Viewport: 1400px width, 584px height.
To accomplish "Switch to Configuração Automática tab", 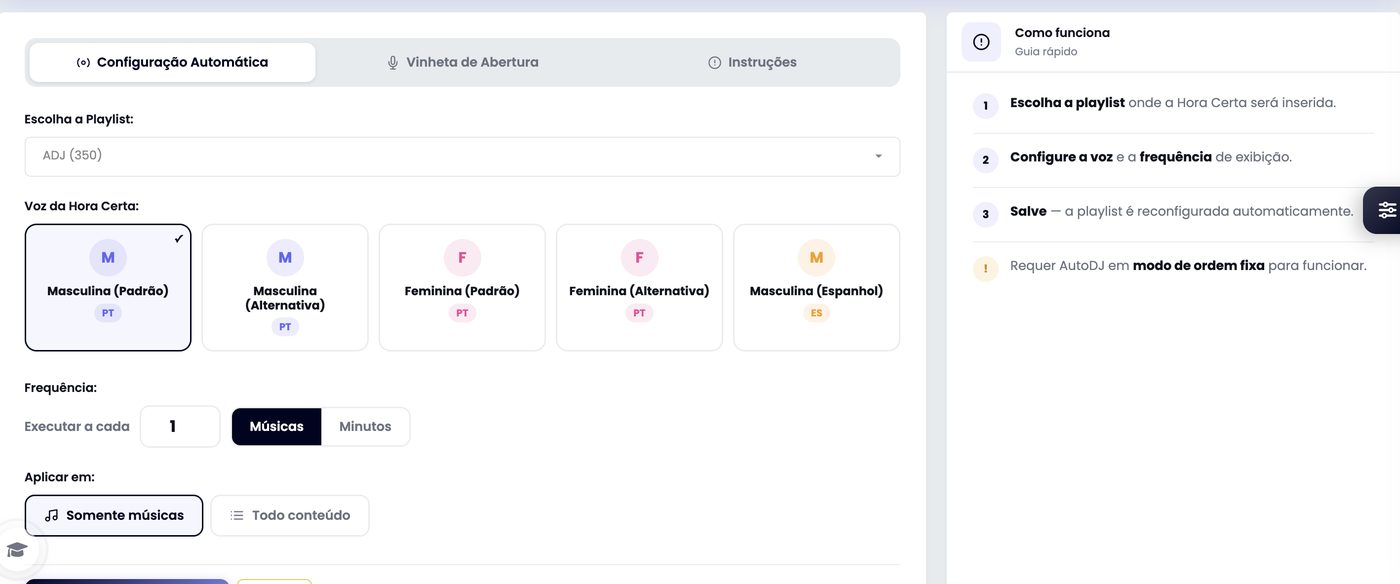I will (x=172, y=62).
